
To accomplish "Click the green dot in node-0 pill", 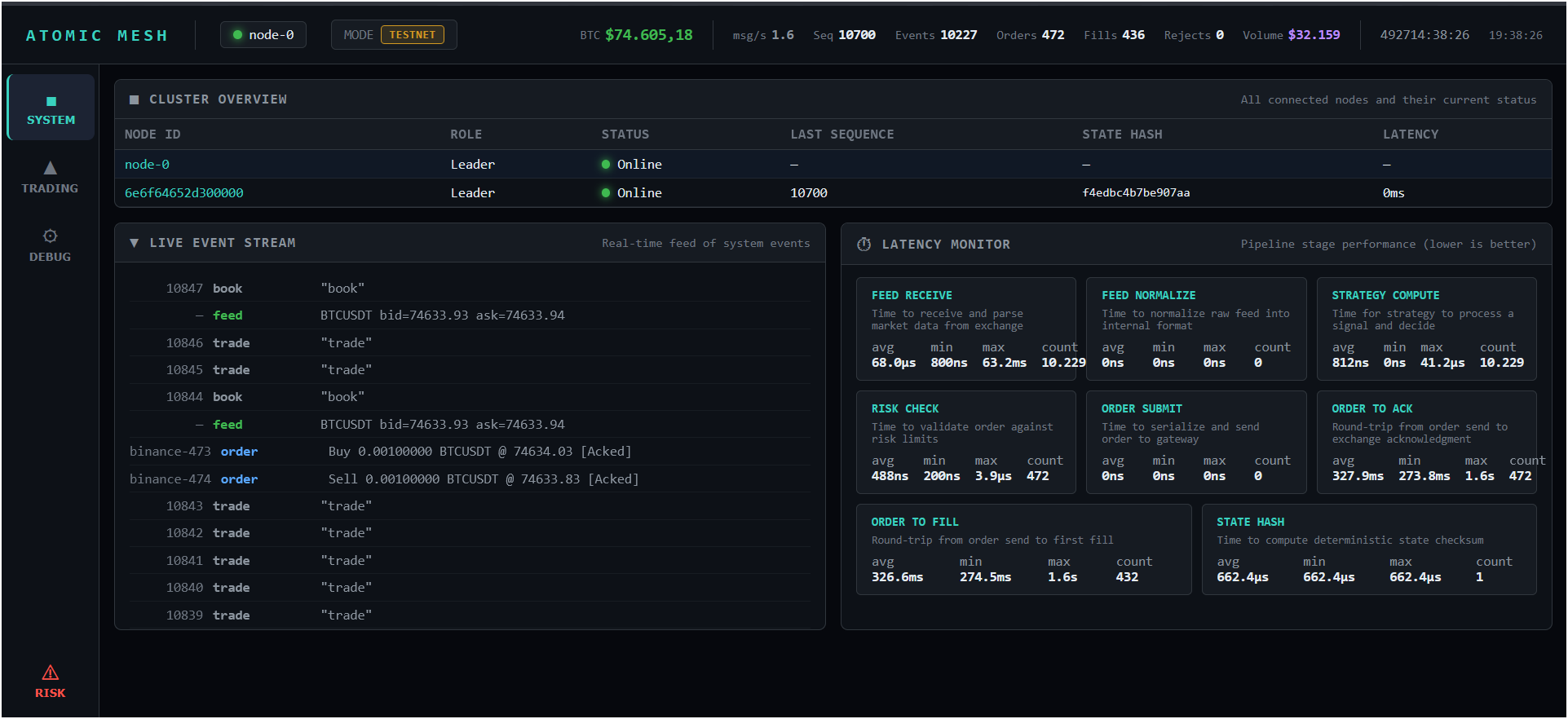I will click(238, 35).
